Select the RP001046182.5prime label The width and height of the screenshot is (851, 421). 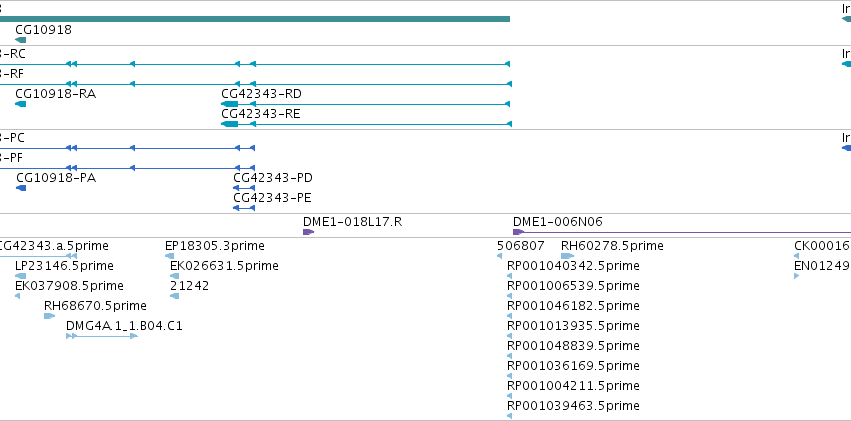pyautogui.click(x=573, y=306)
